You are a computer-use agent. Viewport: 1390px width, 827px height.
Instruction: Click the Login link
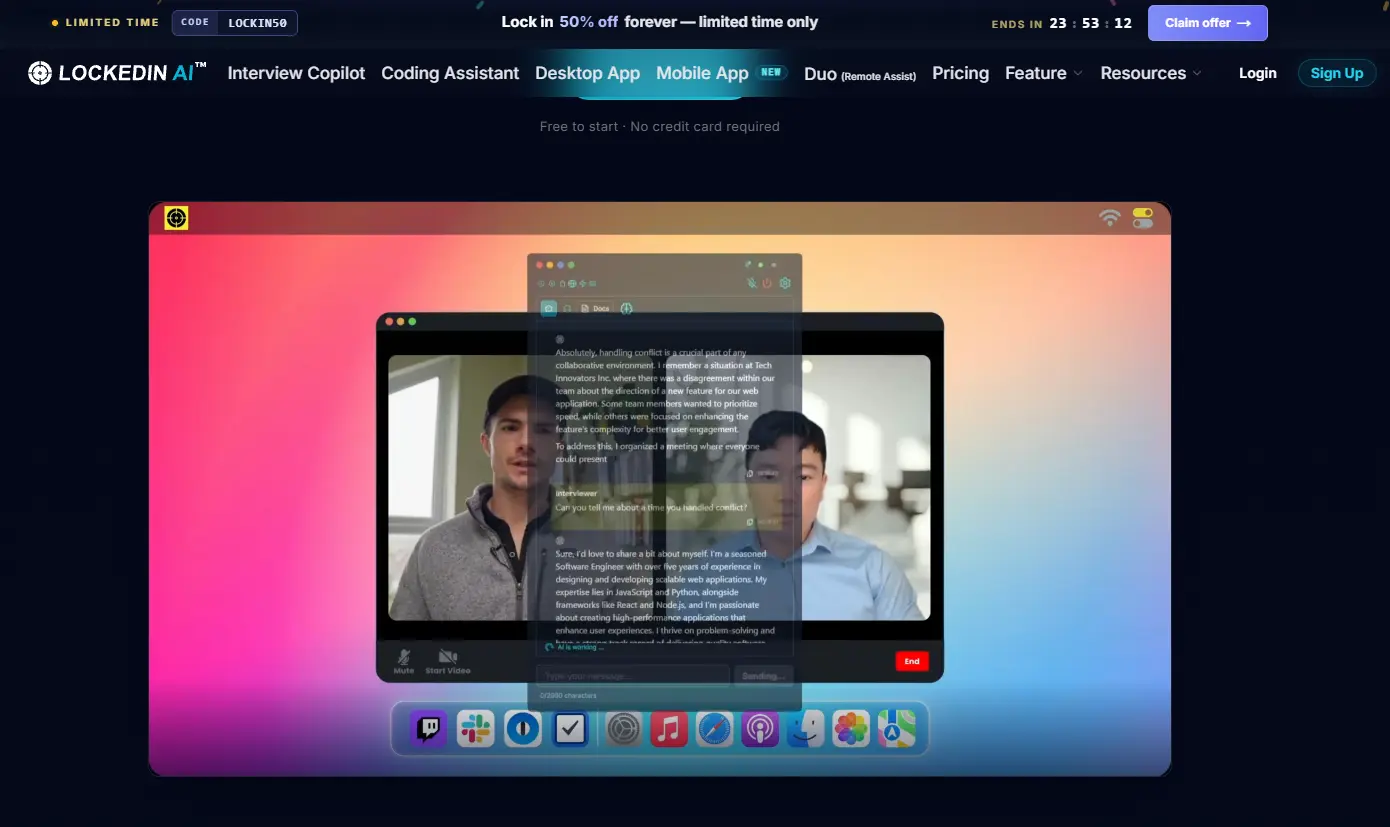tap(1257, 73)
